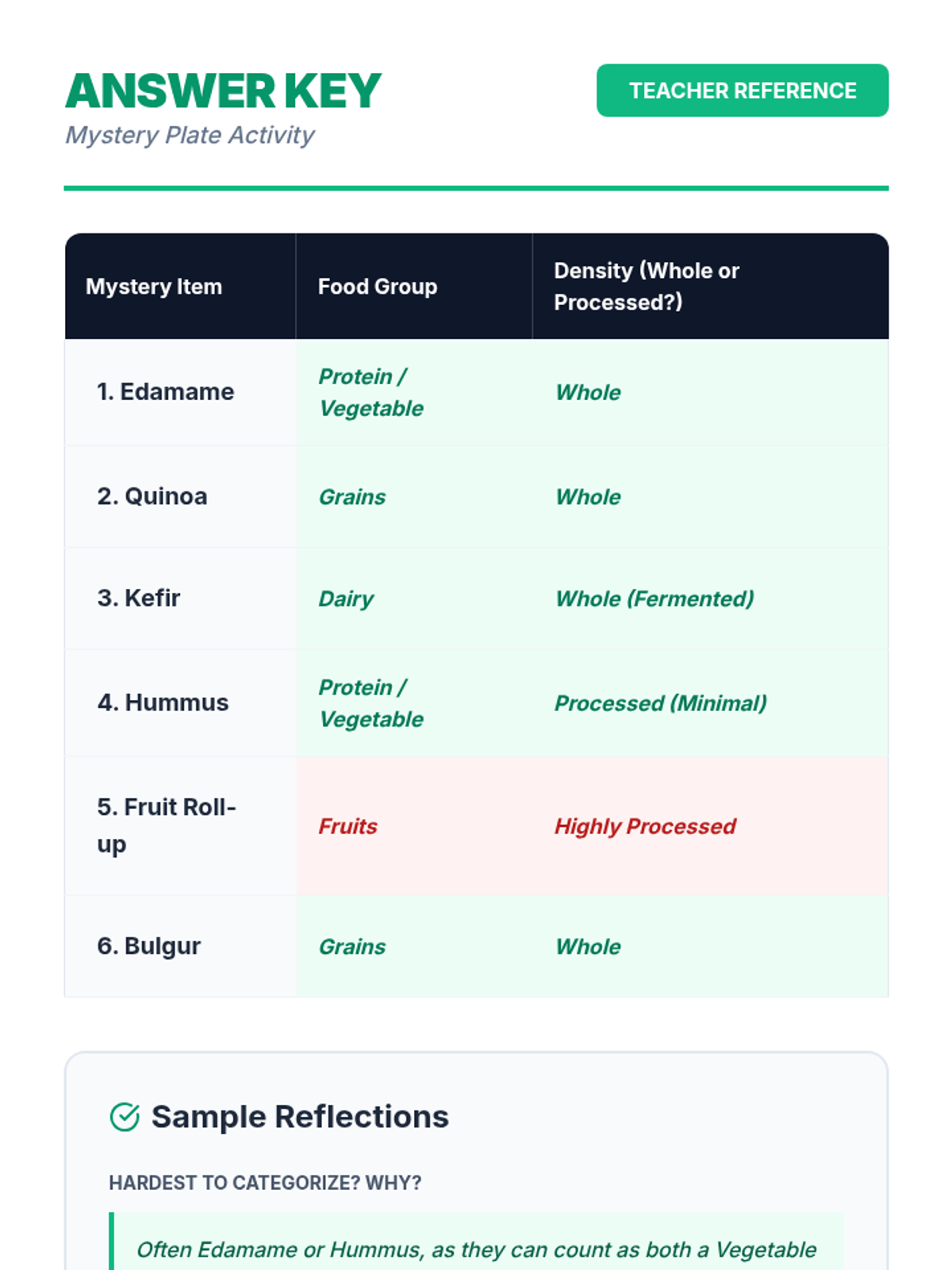
Task: Select the Edamame row label
Action: [x=165, y=392]
